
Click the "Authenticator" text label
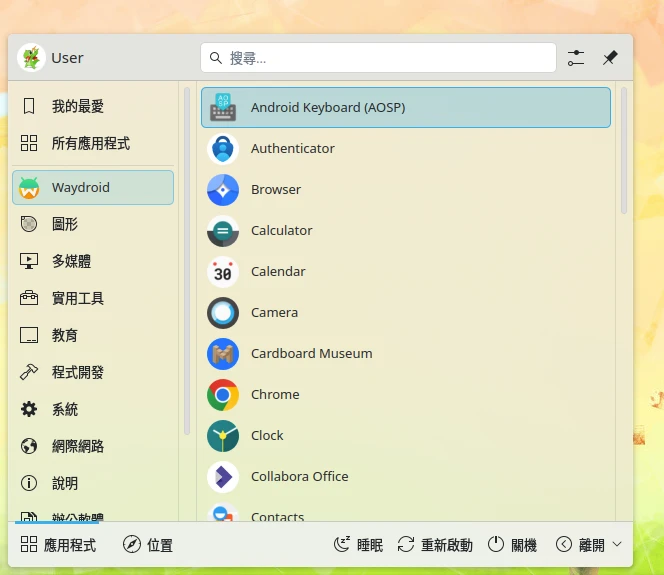(293, 149)
